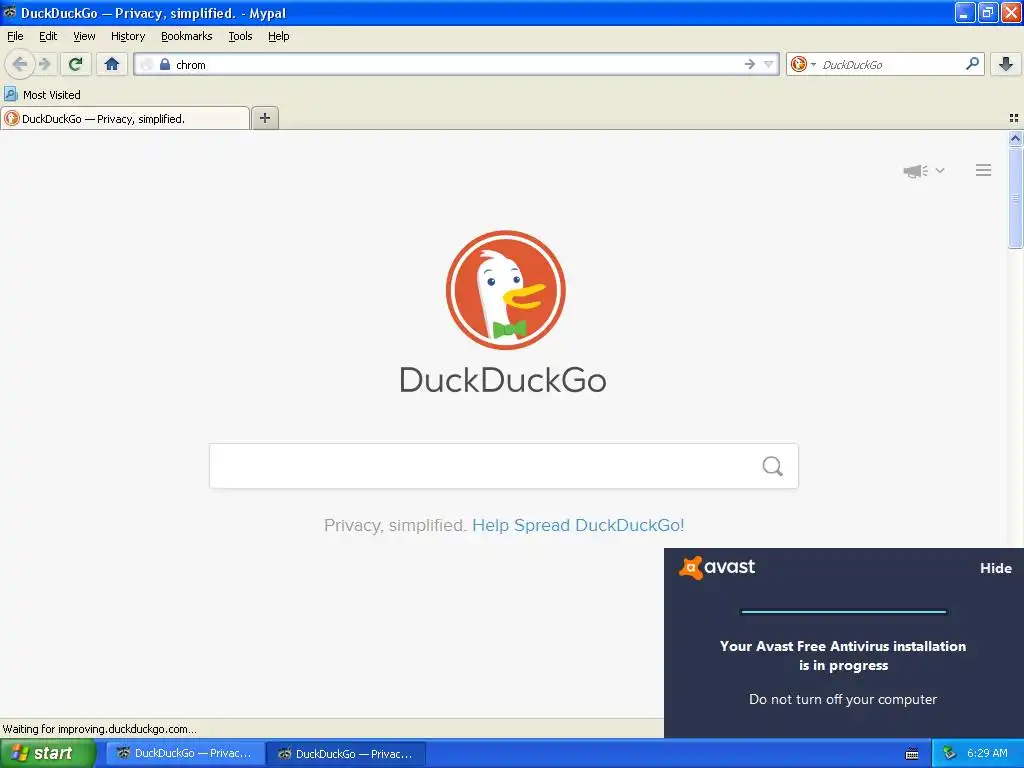
Task: Click the 6:29 AM taskbar clock
Action: (987, 753)
